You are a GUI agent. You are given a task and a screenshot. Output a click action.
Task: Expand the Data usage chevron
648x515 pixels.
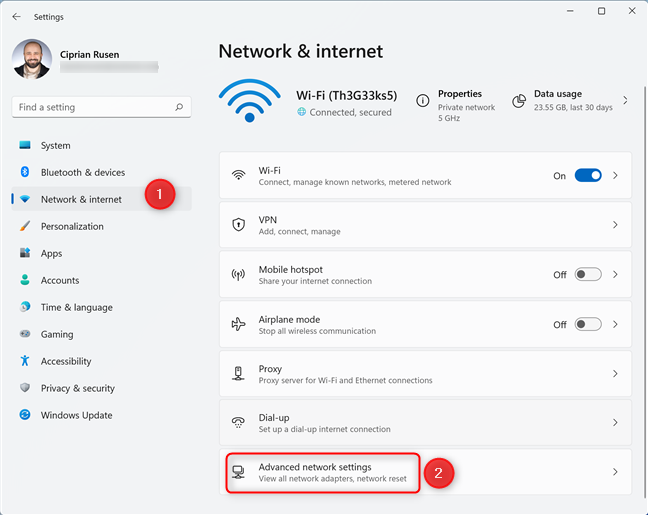point(625,100)
